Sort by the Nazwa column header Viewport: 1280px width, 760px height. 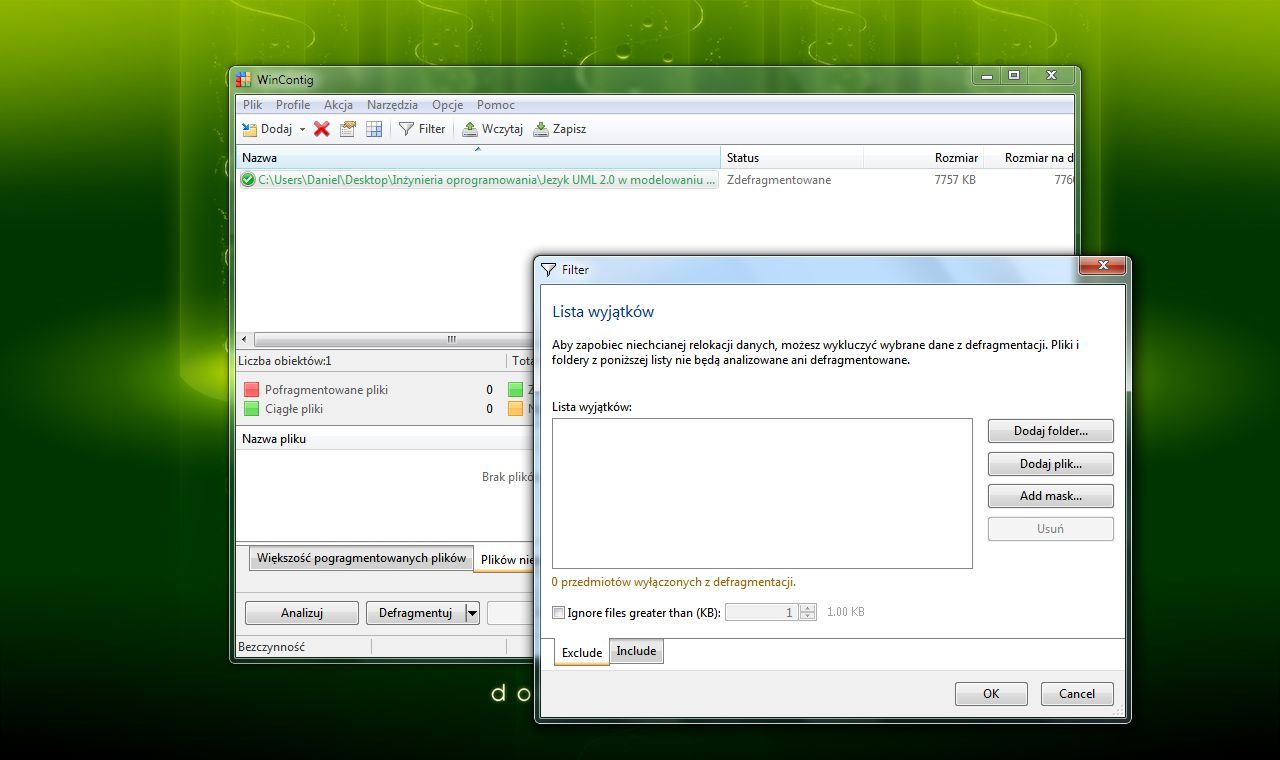tap(478, 158)
